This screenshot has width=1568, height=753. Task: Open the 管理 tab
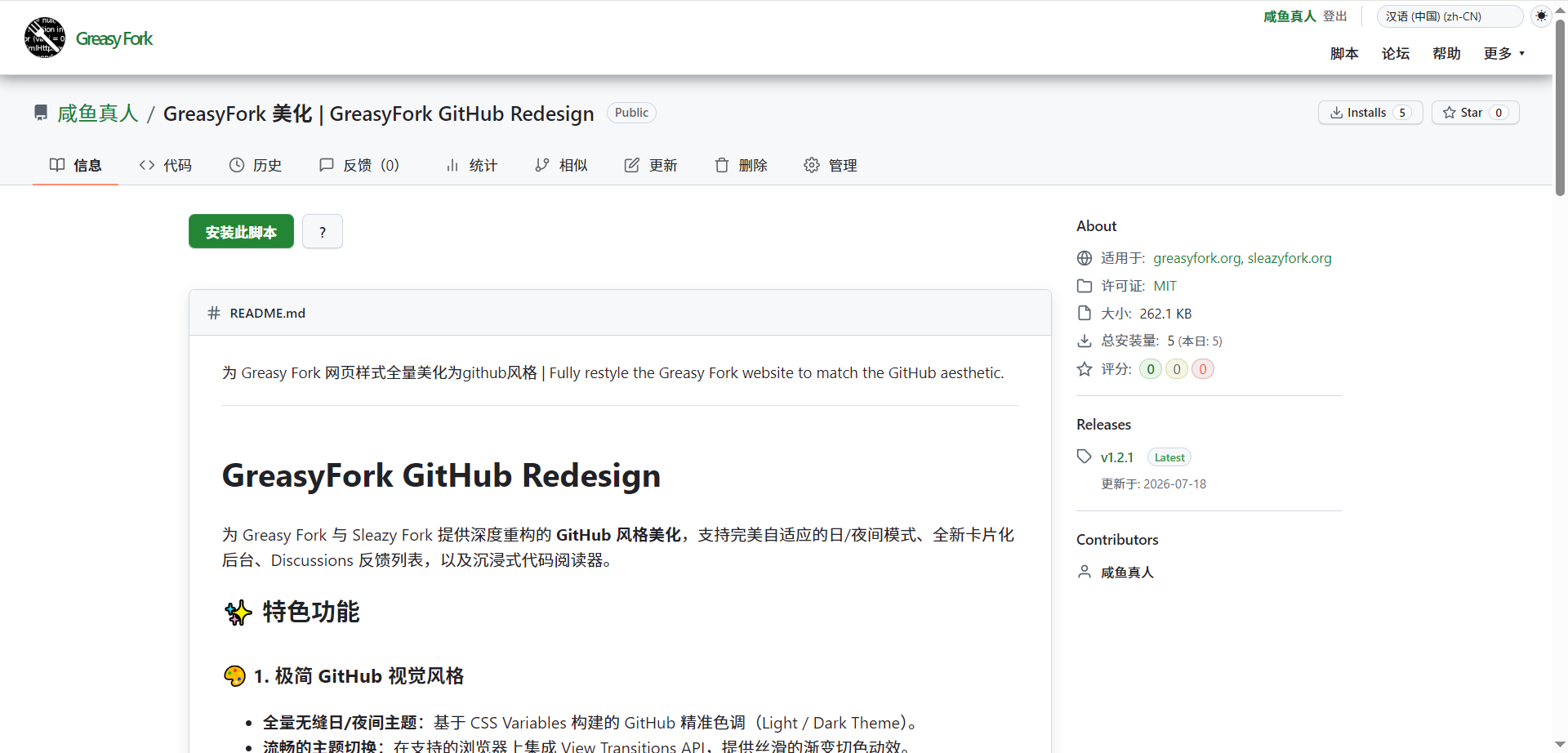coord(831,165)
